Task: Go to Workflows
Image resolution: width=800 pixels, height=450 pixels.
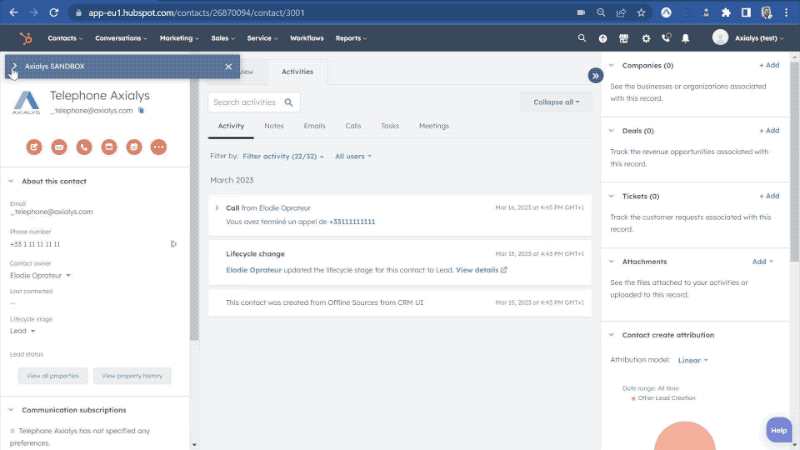Action: [307, 38]
